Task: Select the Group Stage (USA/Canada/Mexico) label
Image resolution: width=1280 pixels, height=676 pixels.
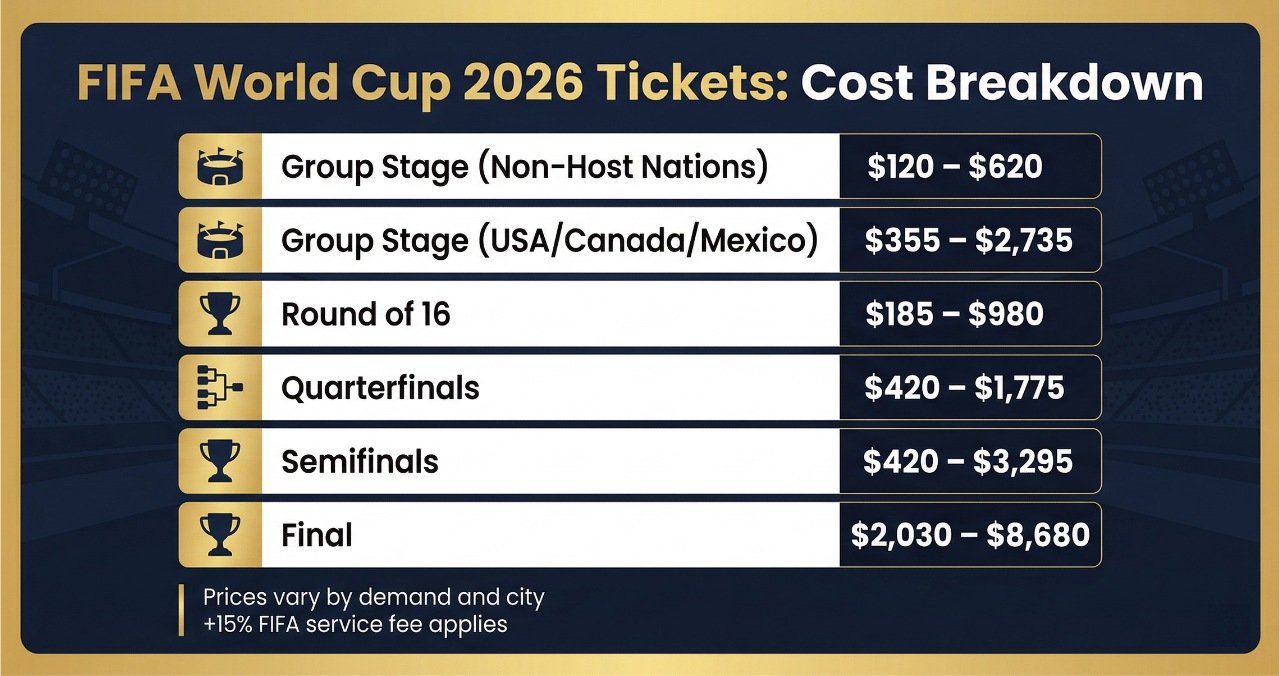Action: click(x=550, y=241)
